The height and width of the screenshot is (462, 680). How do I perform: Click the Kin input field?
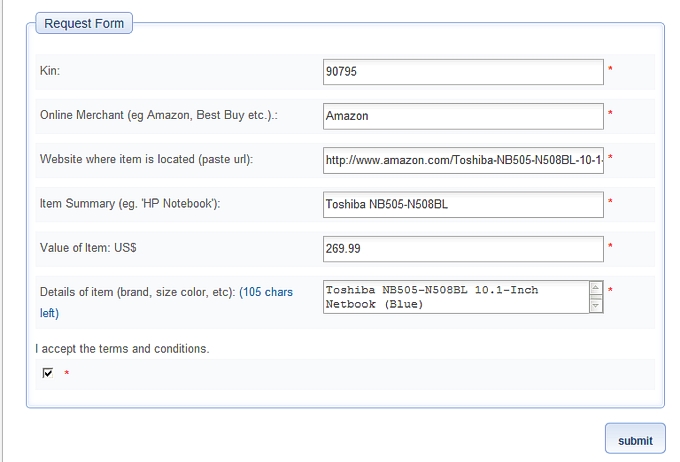click(463, 72)
